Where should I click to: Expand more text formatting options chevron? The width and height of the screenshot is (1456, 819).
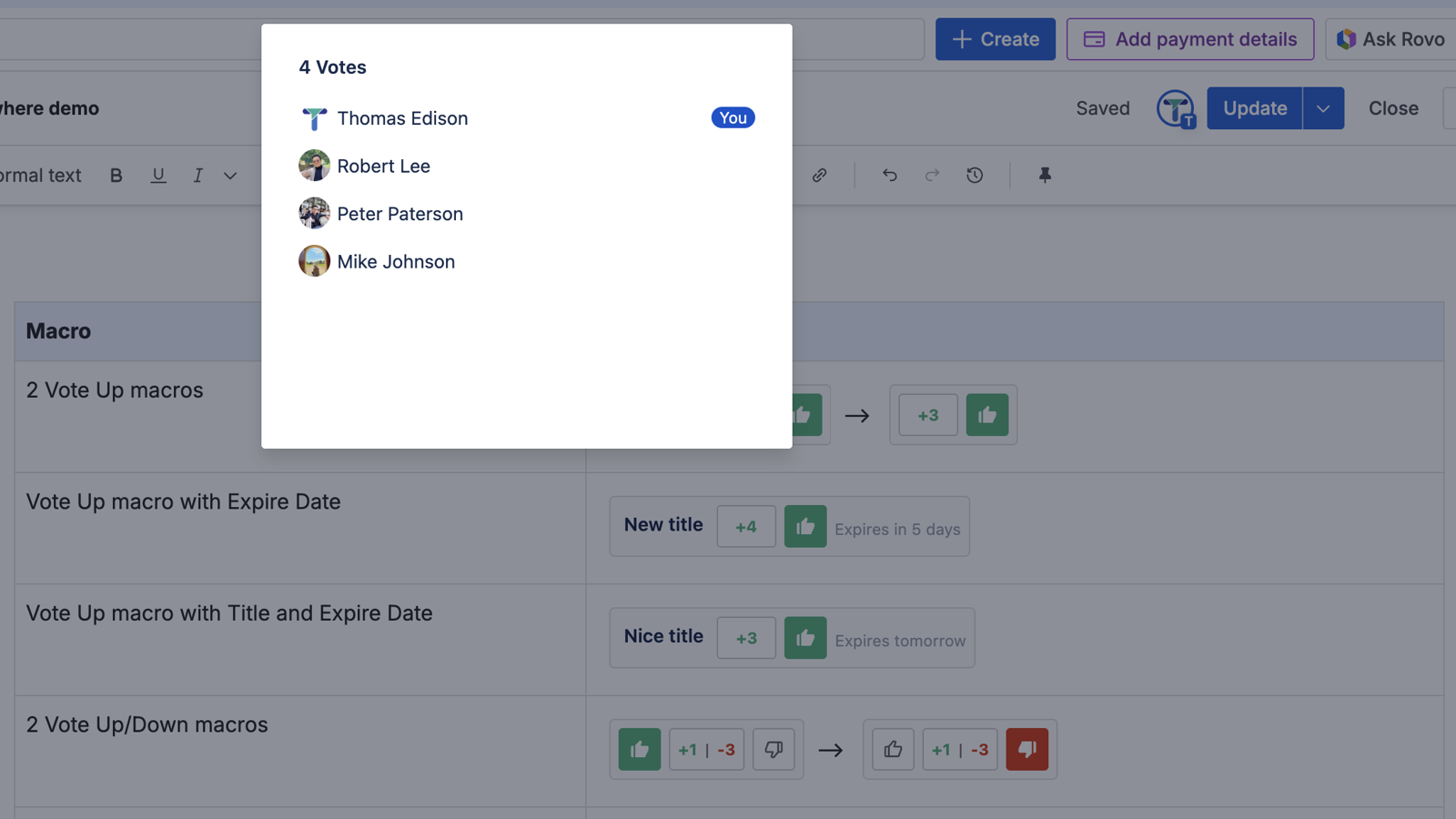click(x=230, y=176)
